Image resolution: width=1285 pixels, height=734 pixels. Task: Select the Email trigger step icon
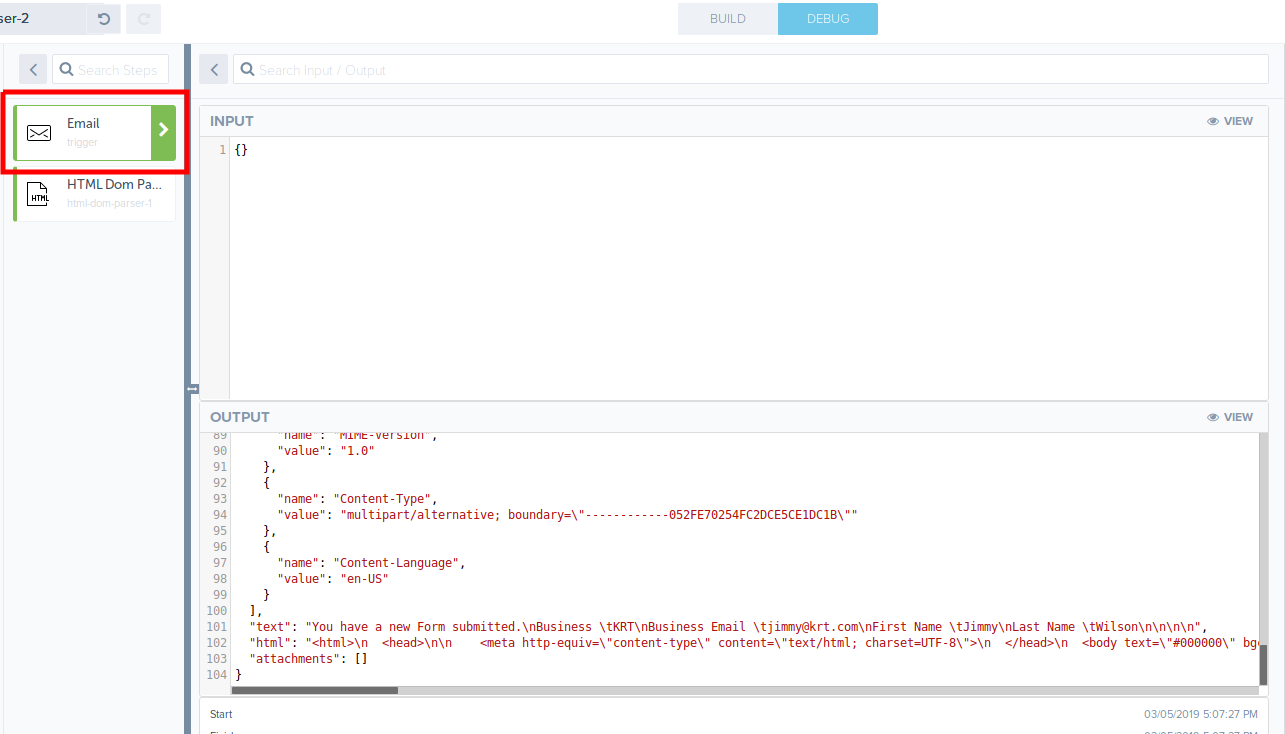[x=38, y=132]
